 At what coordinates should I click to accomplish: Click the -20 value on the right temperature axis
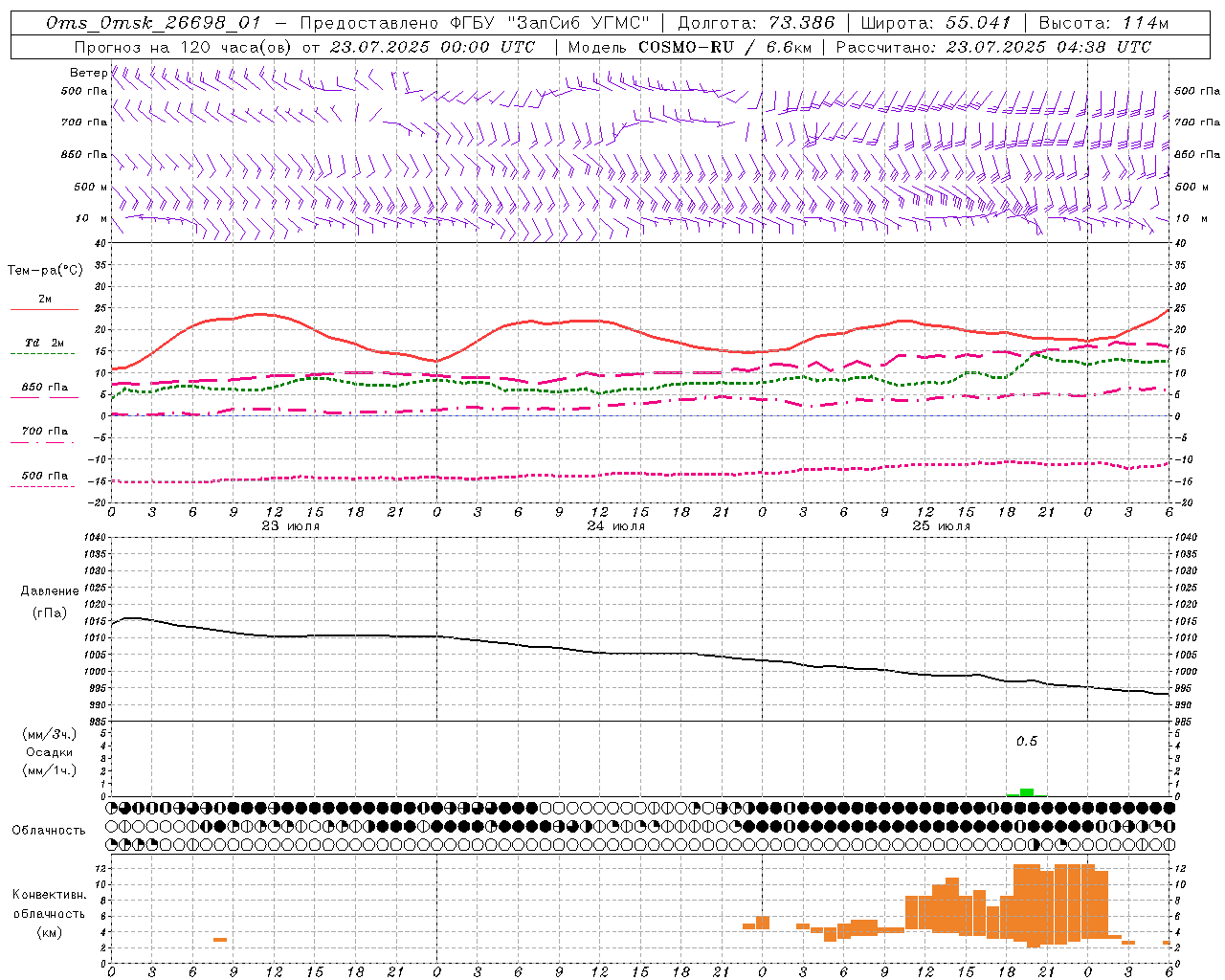click(x=1182, y=502)
